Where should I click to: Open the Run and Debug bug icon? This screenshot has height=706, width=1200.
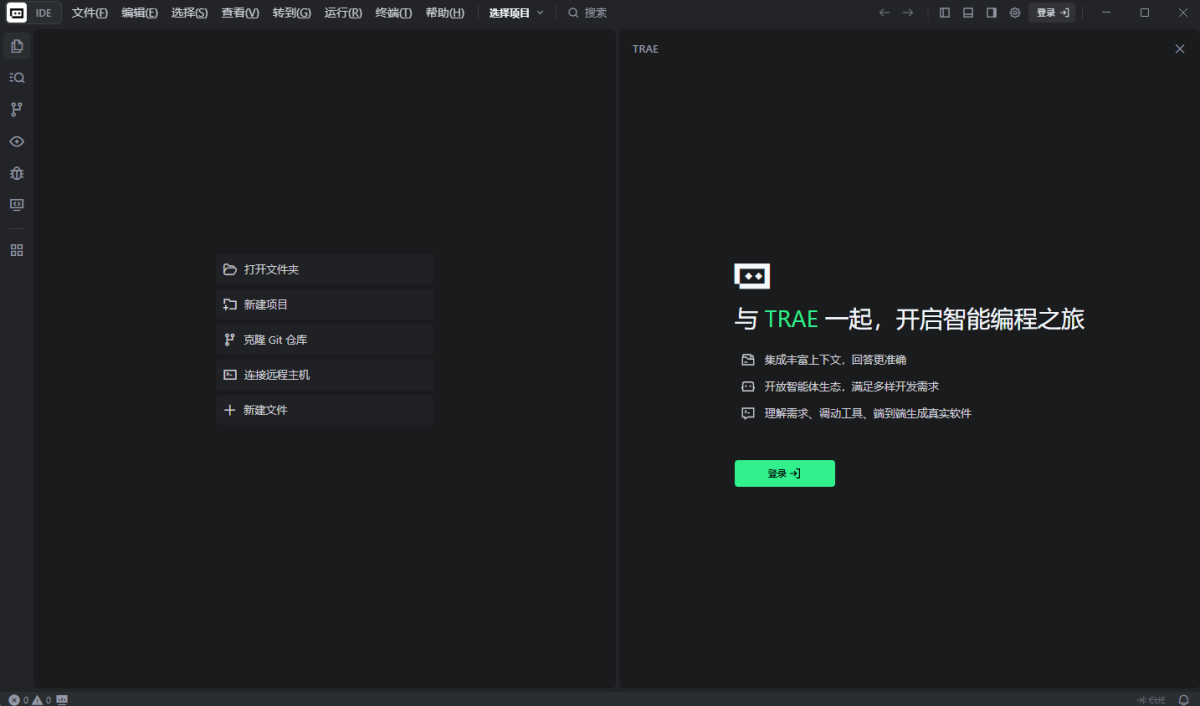point(17,173)
